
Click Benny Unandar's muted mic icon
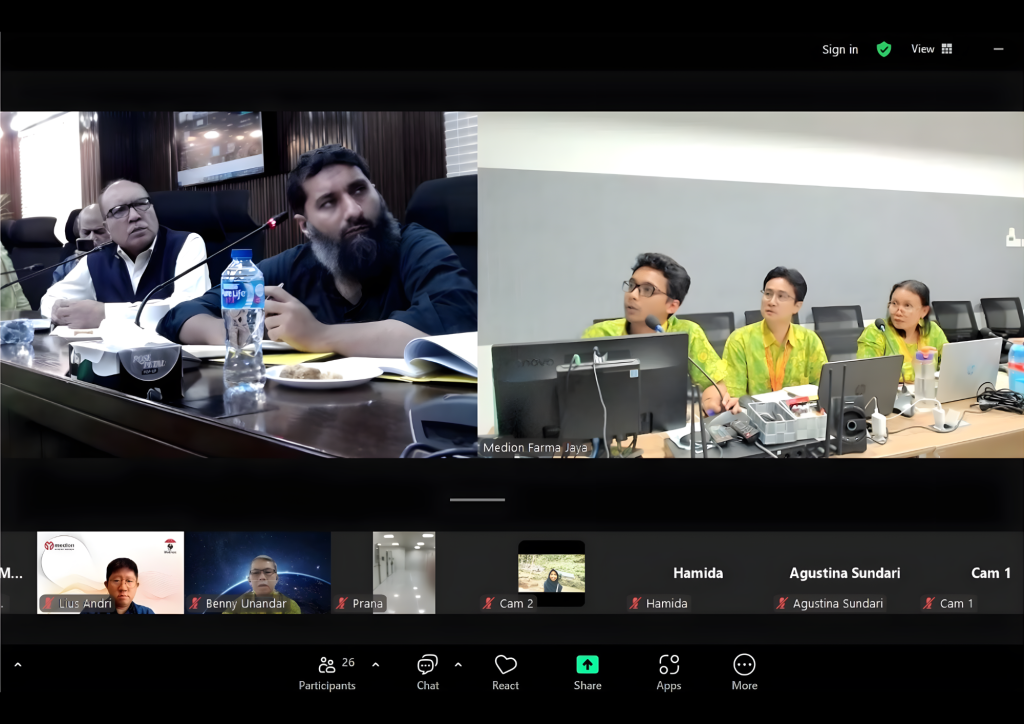click(x=196, y=604)
